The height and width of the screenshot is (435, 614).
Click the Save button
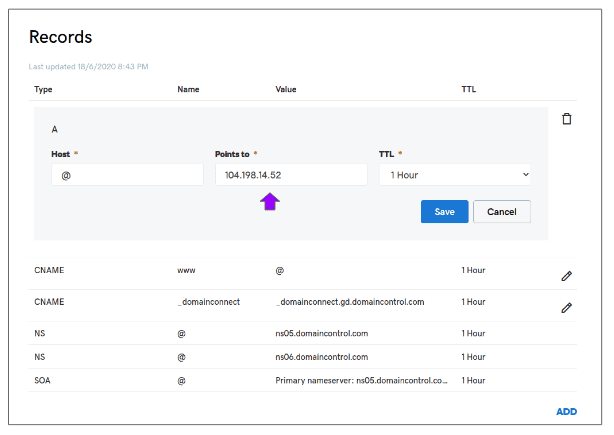click(444, 212)
